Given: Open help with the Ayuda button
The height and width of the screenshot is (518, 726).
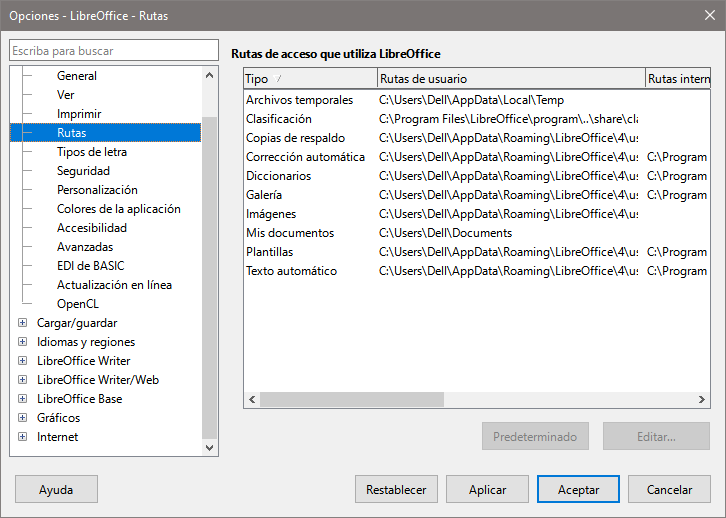Looking at the screenshot, I should [x=56, y=489].
